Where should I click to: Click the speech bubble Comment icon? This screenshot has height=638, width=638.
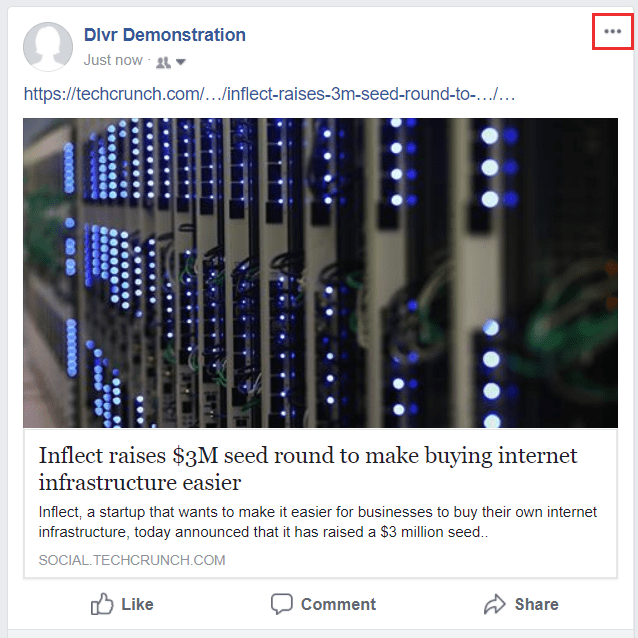(x=282, y=603)
